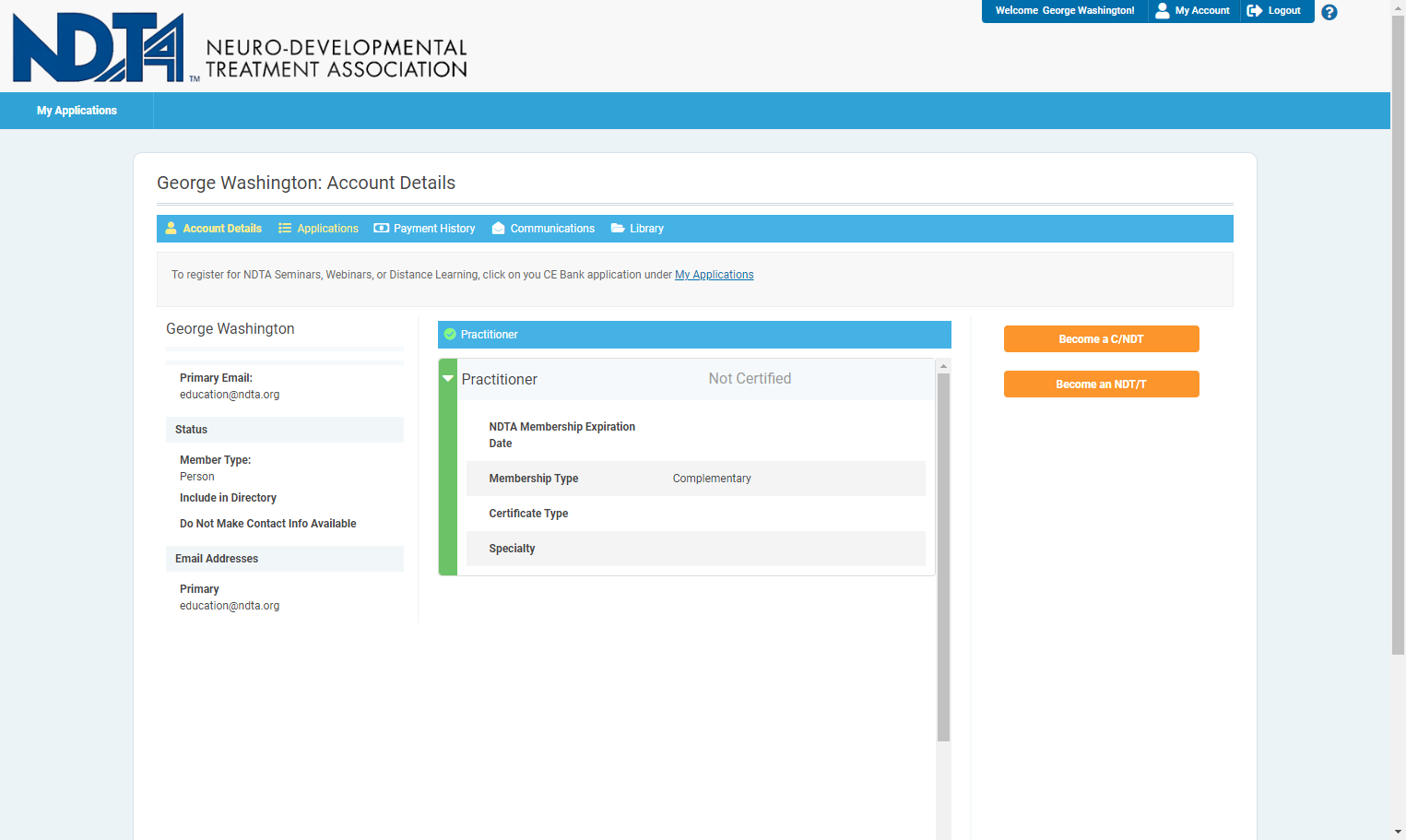
Task: Click the My Account button label
Action: click(x=1202, y=11)
